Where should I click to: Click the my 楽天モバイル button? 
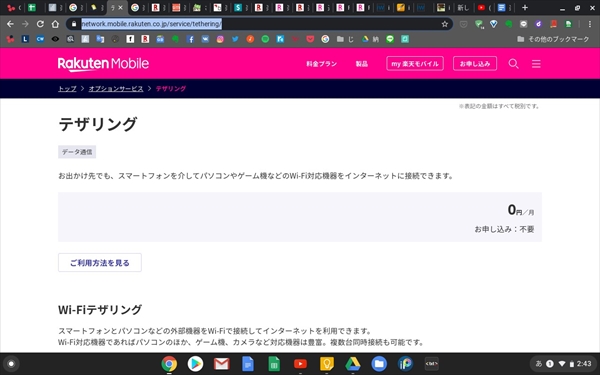pyautogui.click(x=415, y=64)
